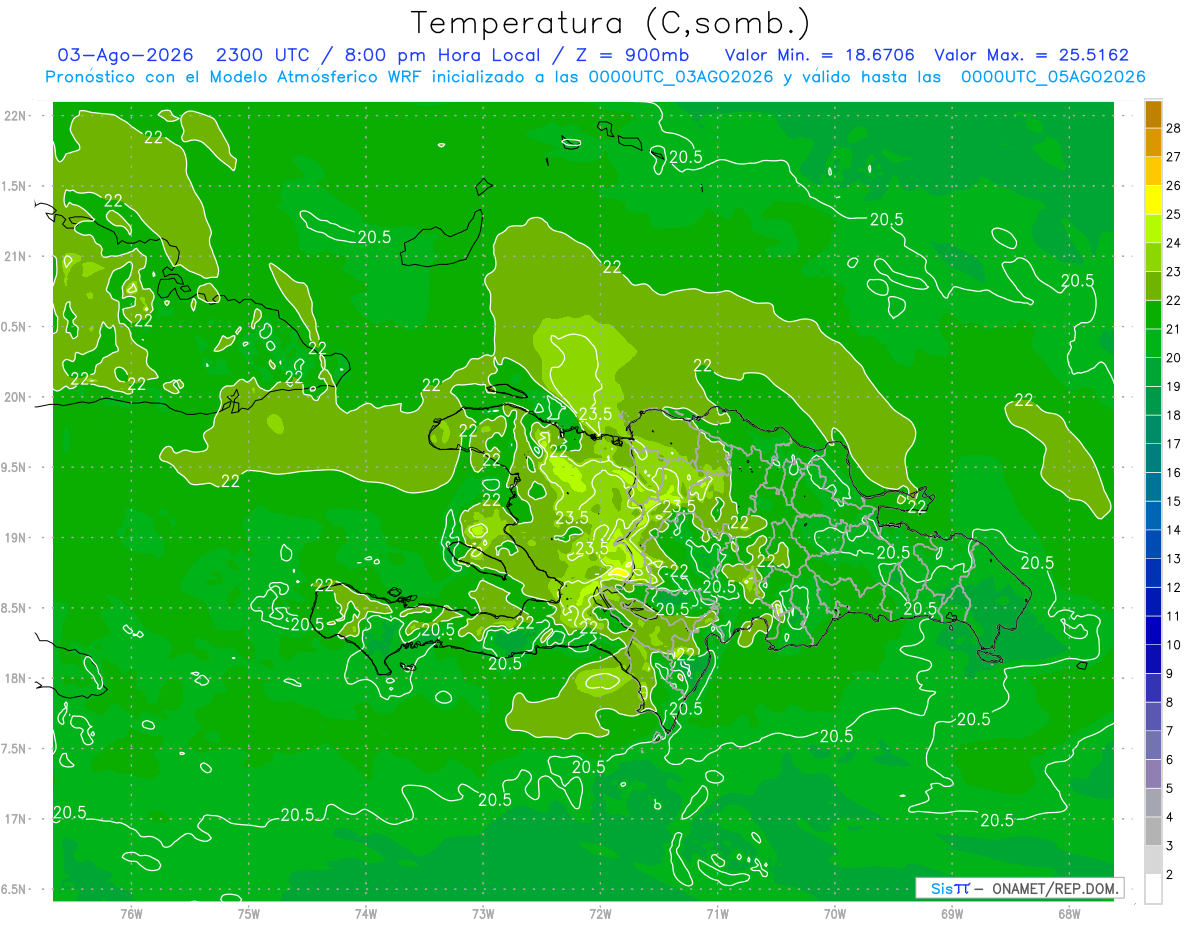Click legend value '15'
Image resolution: width=1200 pixels, height=927 pixels.
click(x=1175, y=501)
